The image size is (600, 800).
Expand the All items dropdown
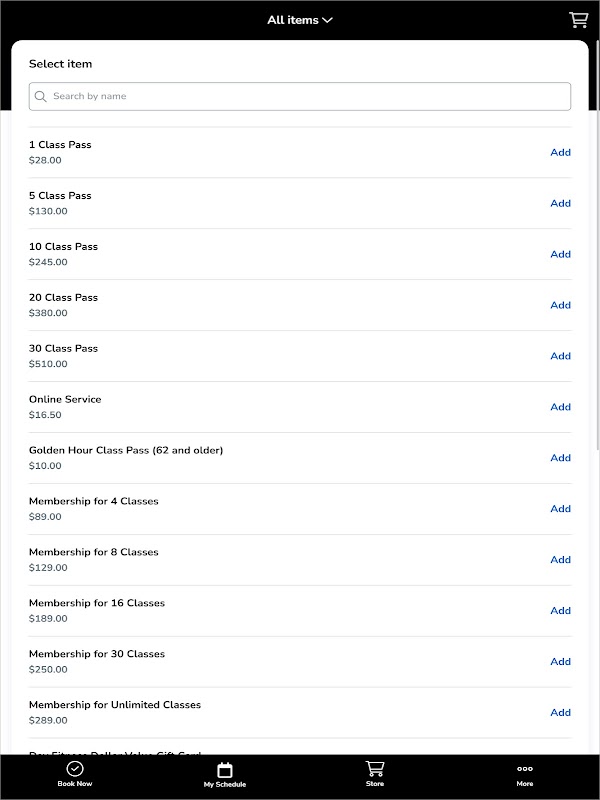[300, 20]
